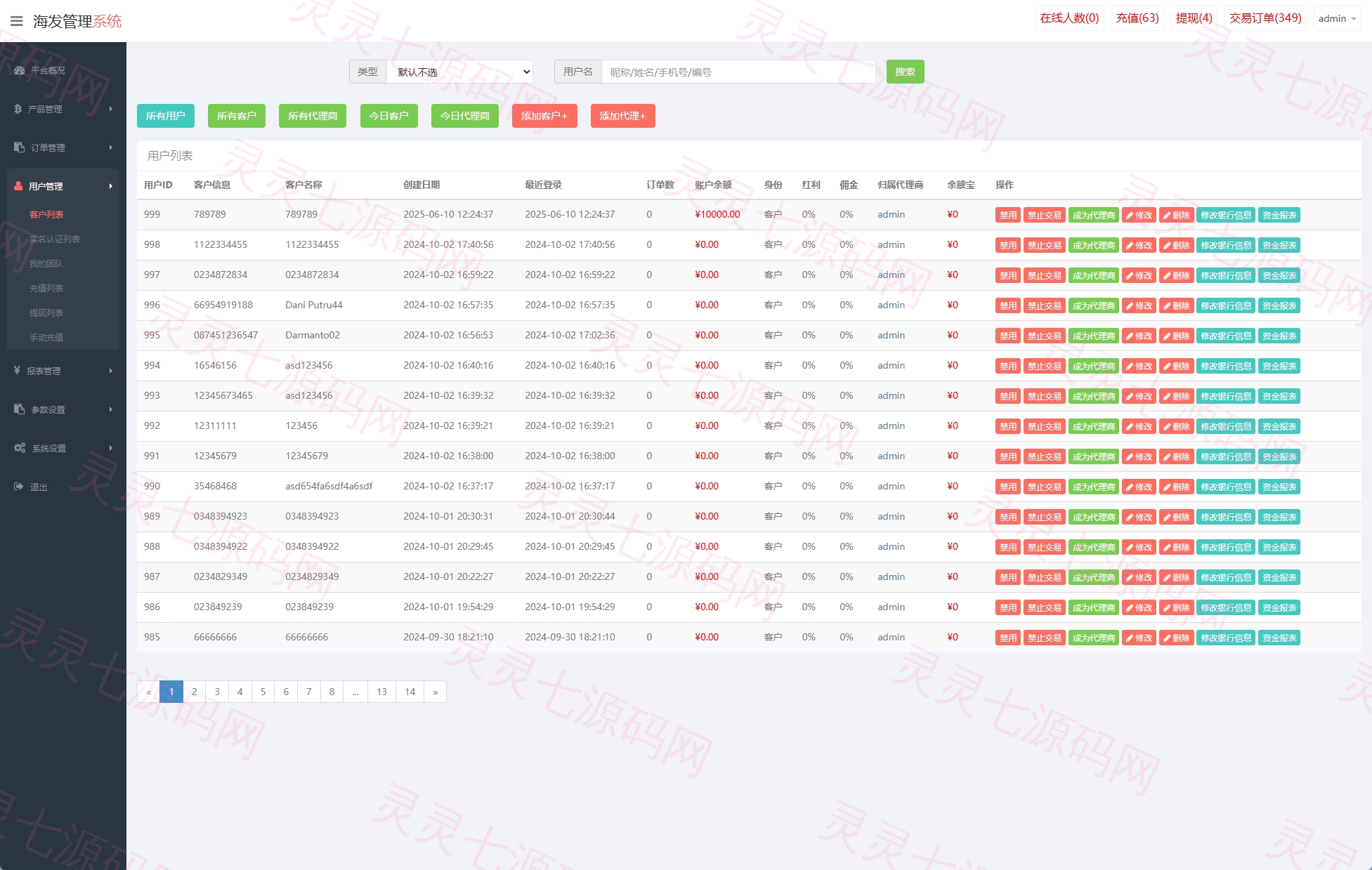1372x870 pixels.
Task: Click the user icon beside 用户管理
Action: click(18, 186)
